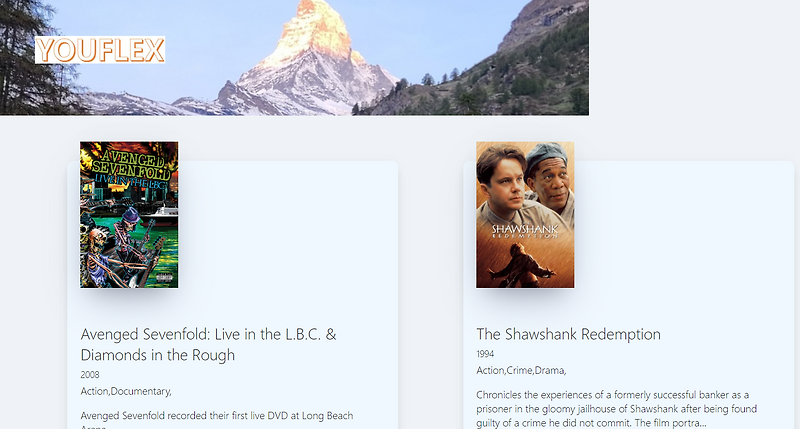Click the green Avenged Sevenfold lettering on cover
Viewport: 800px width, 429px height.
[x=131, y=163]
